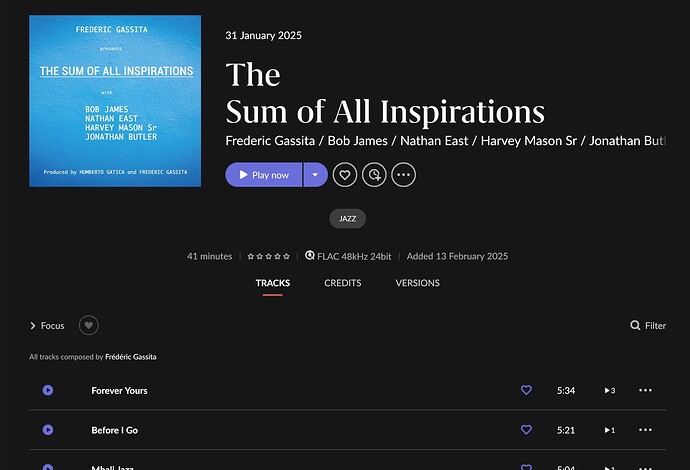Viewport: 690px width, 470px height.
Task: Open the album three-dots more menu
Action: click(403, 175)
